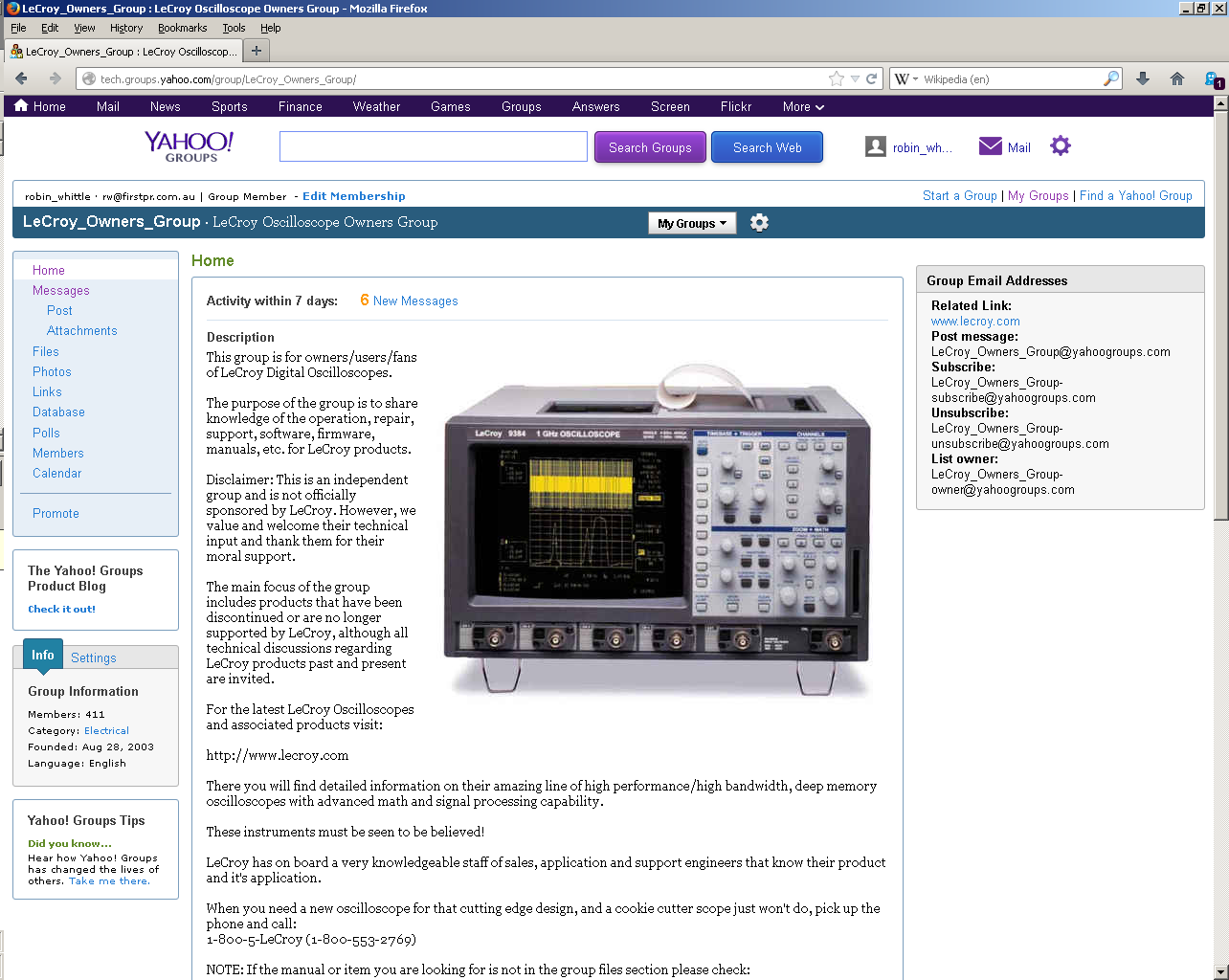Reload the page with the refresh icon
The width and height of the screenshot is (1229, 980).
pos(872,78)
